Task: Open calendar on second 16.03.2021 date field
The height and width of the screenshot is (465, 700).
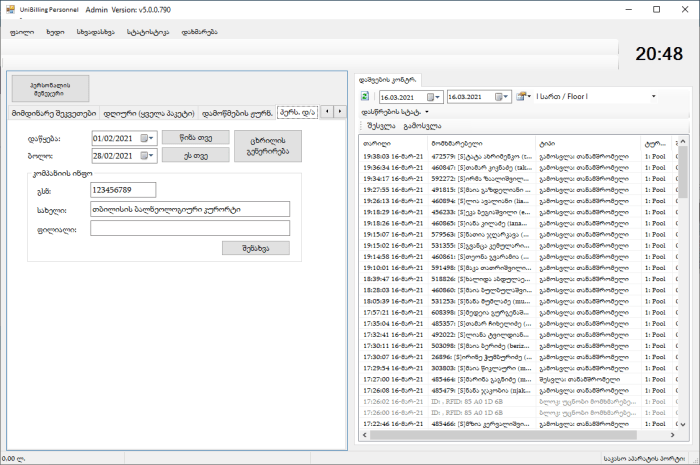Action: [502, 97]
